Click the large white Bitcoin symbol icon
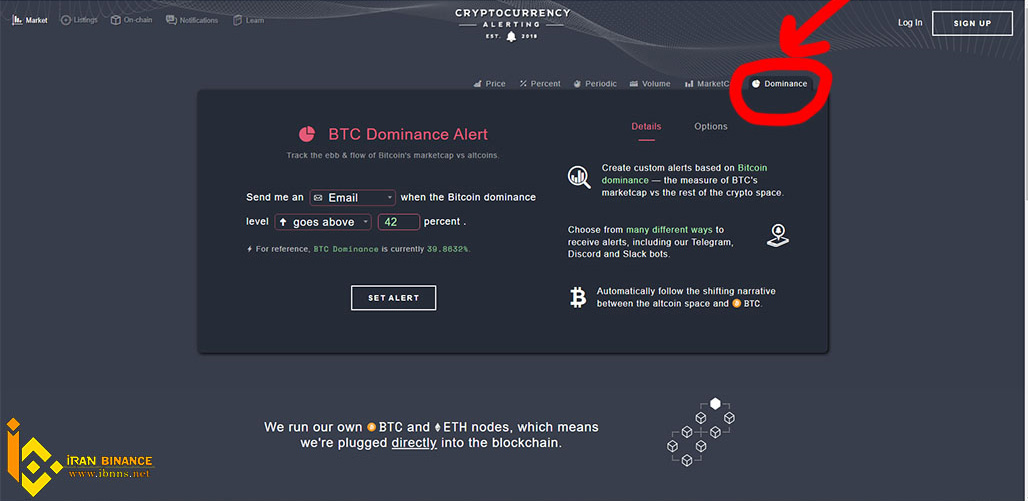The width and height of the screenshot is (1028, 501). pos(578,297)
